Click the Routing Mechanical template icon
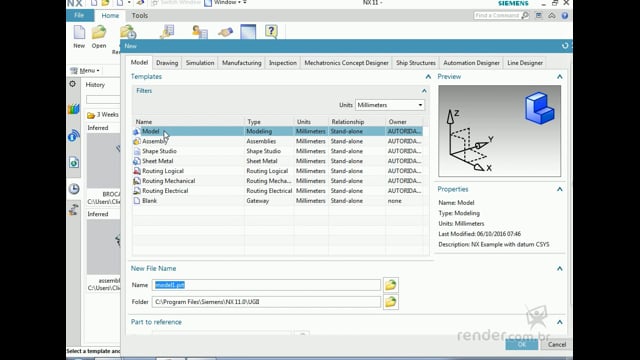The height and width of the screenshot is (360, 640). pyautogui.click(x=137, y=181)
